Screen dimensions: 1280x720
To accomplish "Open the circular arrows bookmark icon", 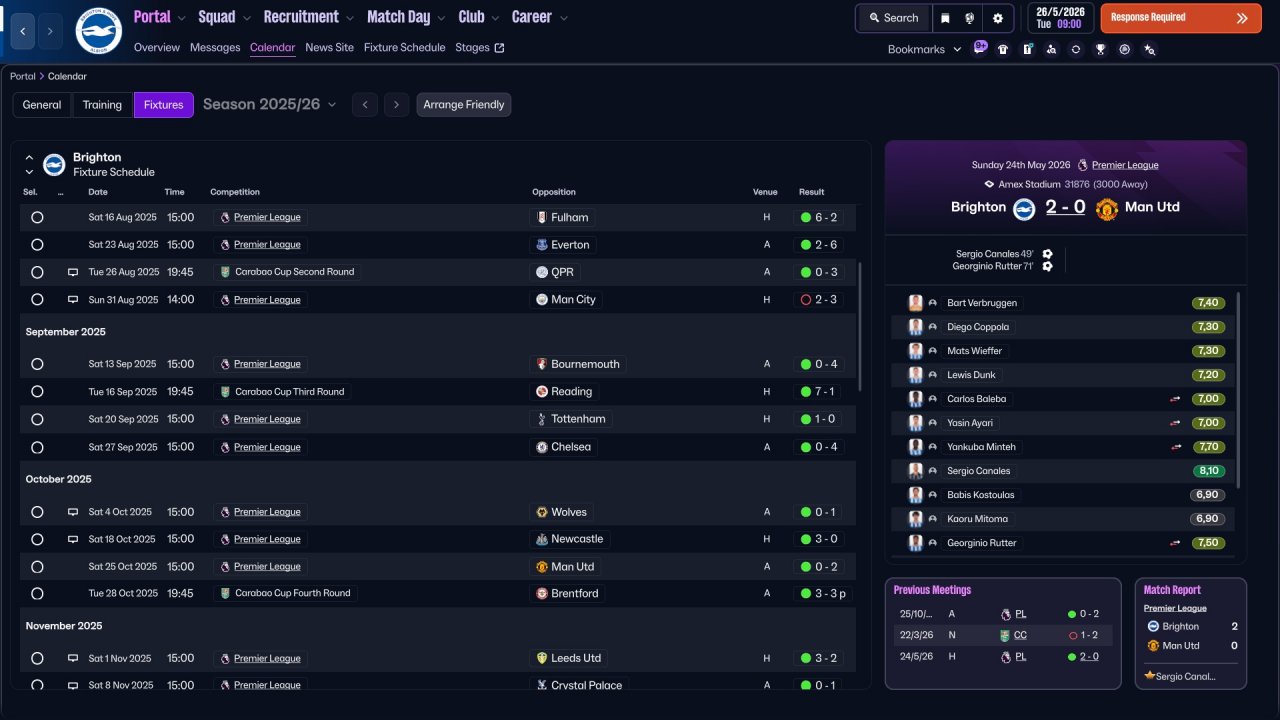I will pyautogui.click(x=1075, y=49).
